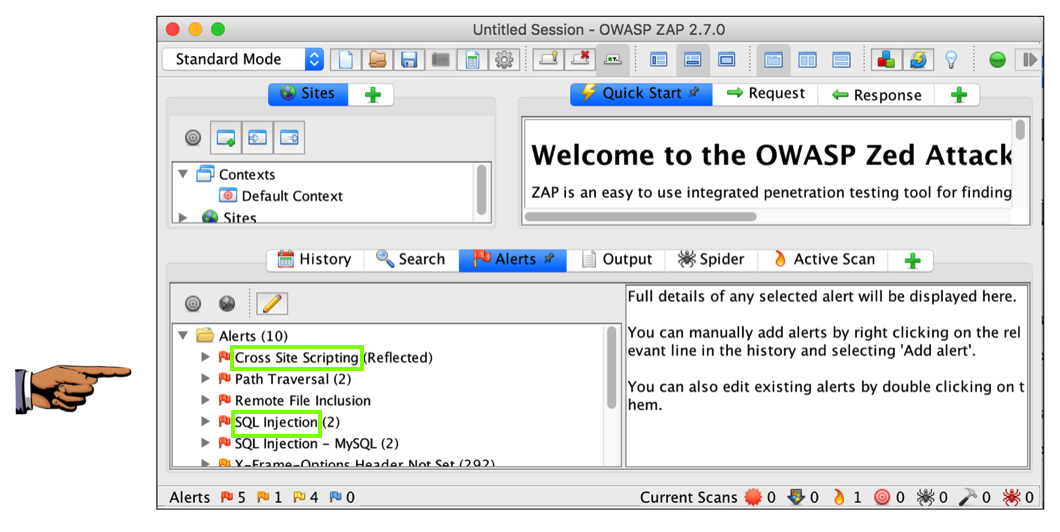Select the Alerts tab

pyautogui.click(x=513, y=260)
